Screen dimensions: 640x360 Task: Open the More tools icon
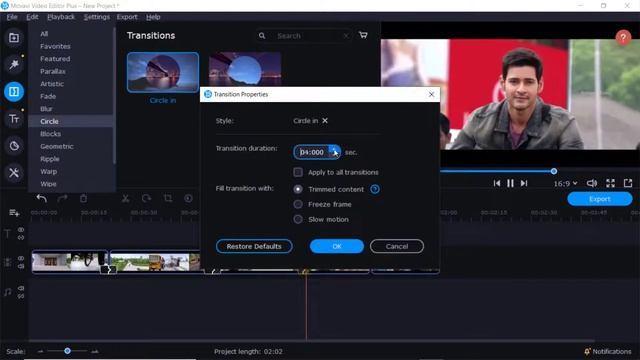[14, 173]
